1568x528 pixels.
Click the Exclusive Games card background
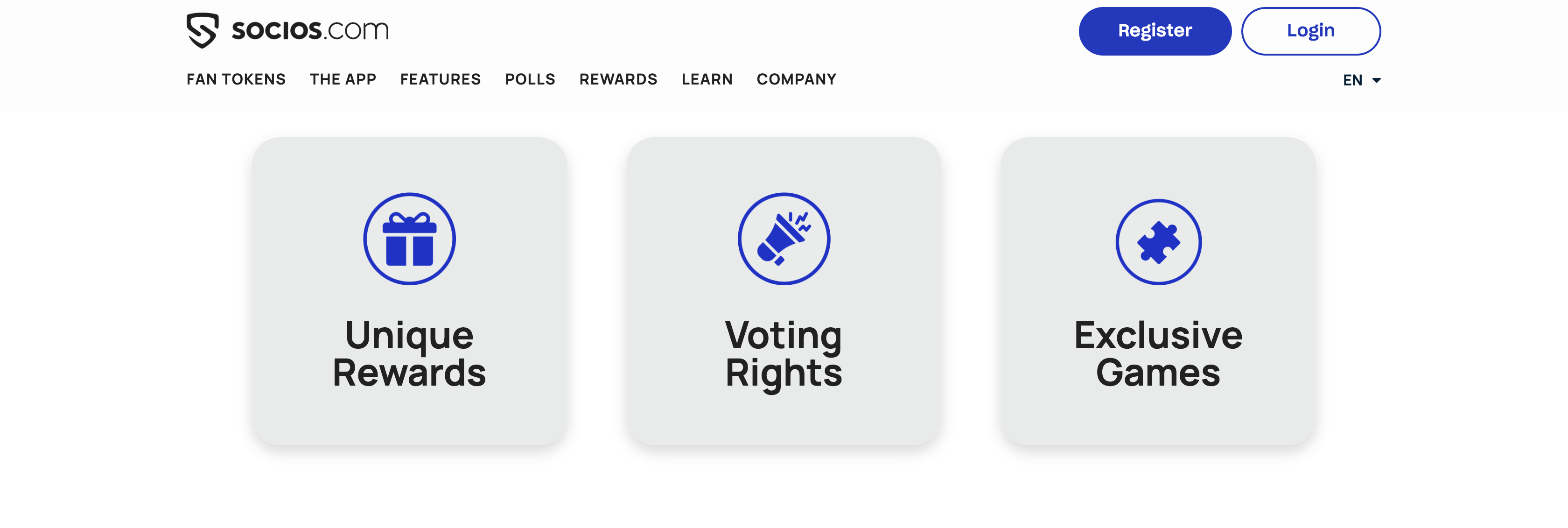[1158, 420]
